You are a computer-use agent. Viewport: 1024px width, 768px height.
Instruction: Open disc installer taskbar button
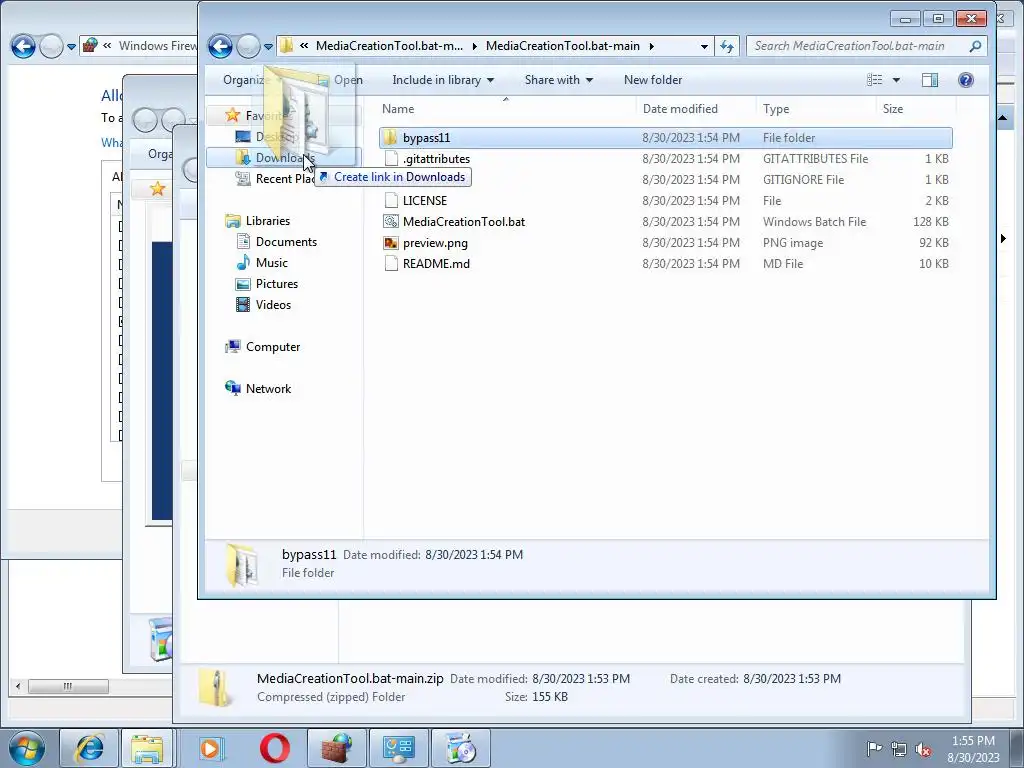[461, 748]
